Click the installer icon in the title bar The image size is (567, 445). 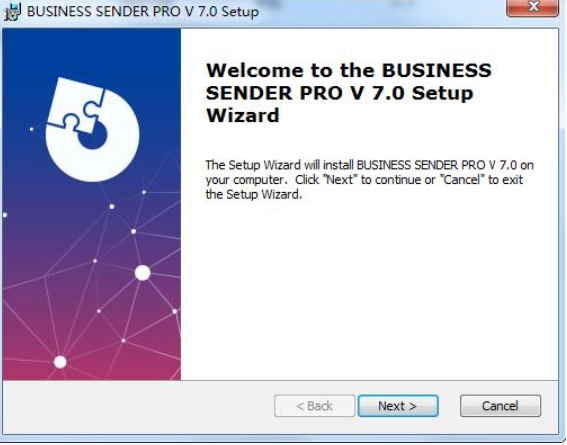click(x=12, y=12)
